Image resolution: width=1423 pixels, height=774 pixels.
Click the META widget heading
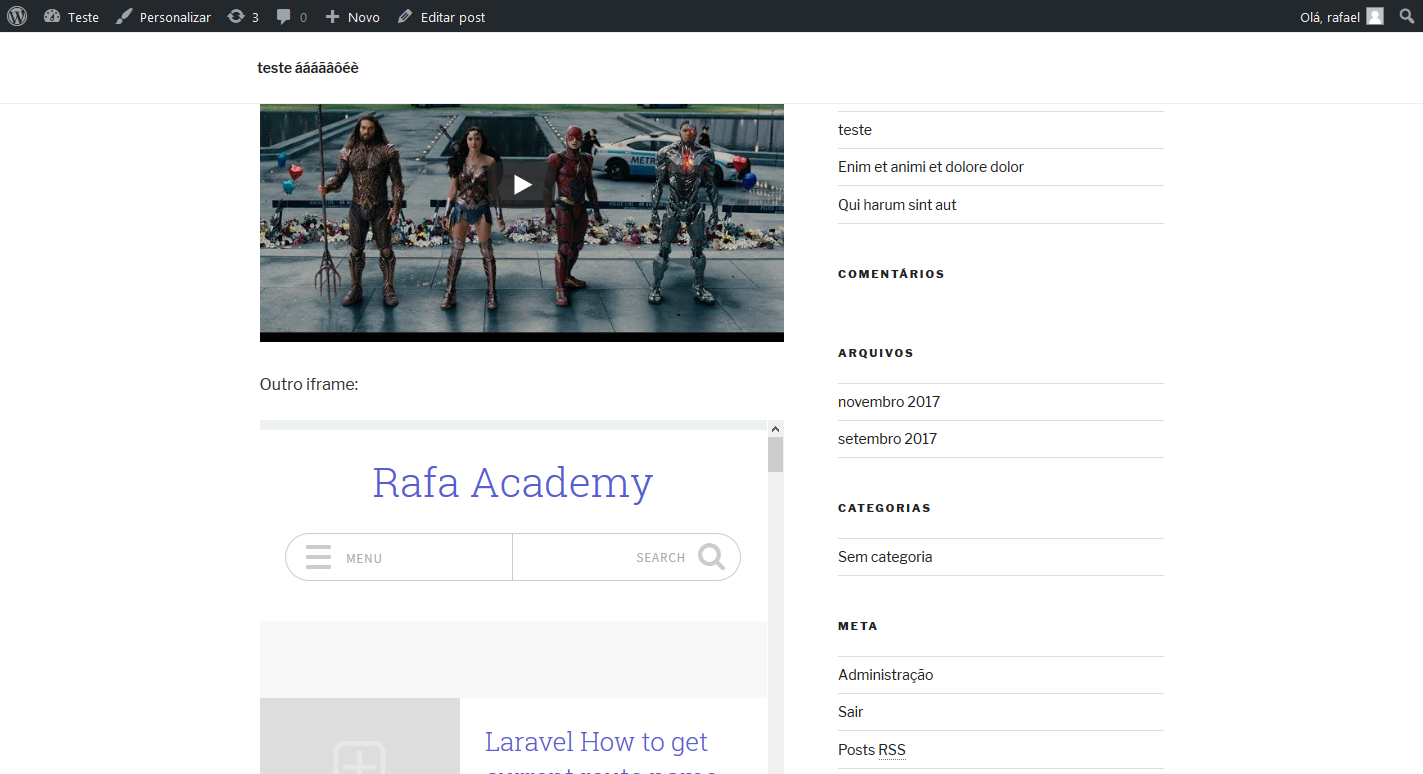point(858,626)
